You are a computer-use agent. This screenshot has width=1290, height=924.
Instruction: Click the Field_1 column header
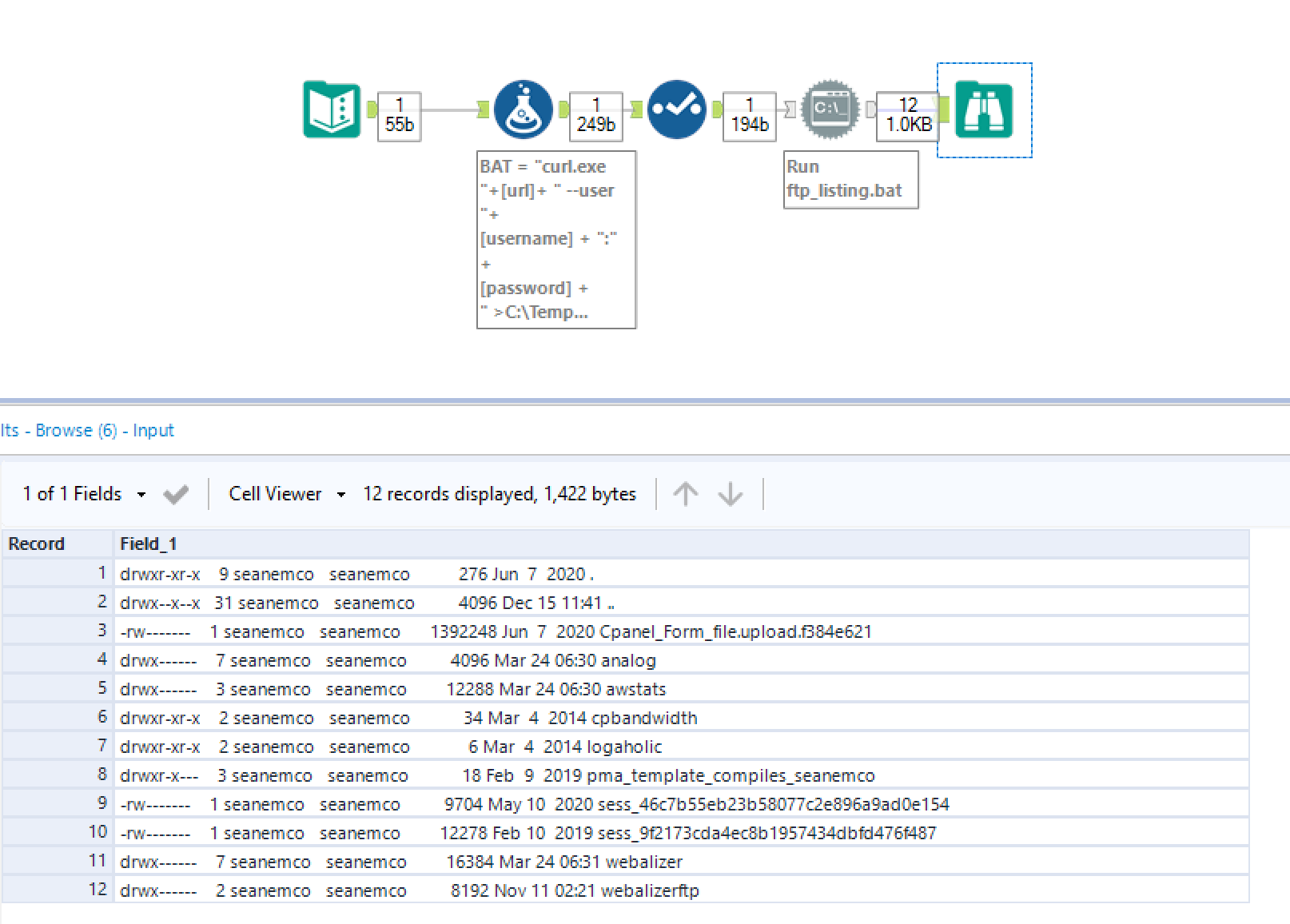pos(148,544)
